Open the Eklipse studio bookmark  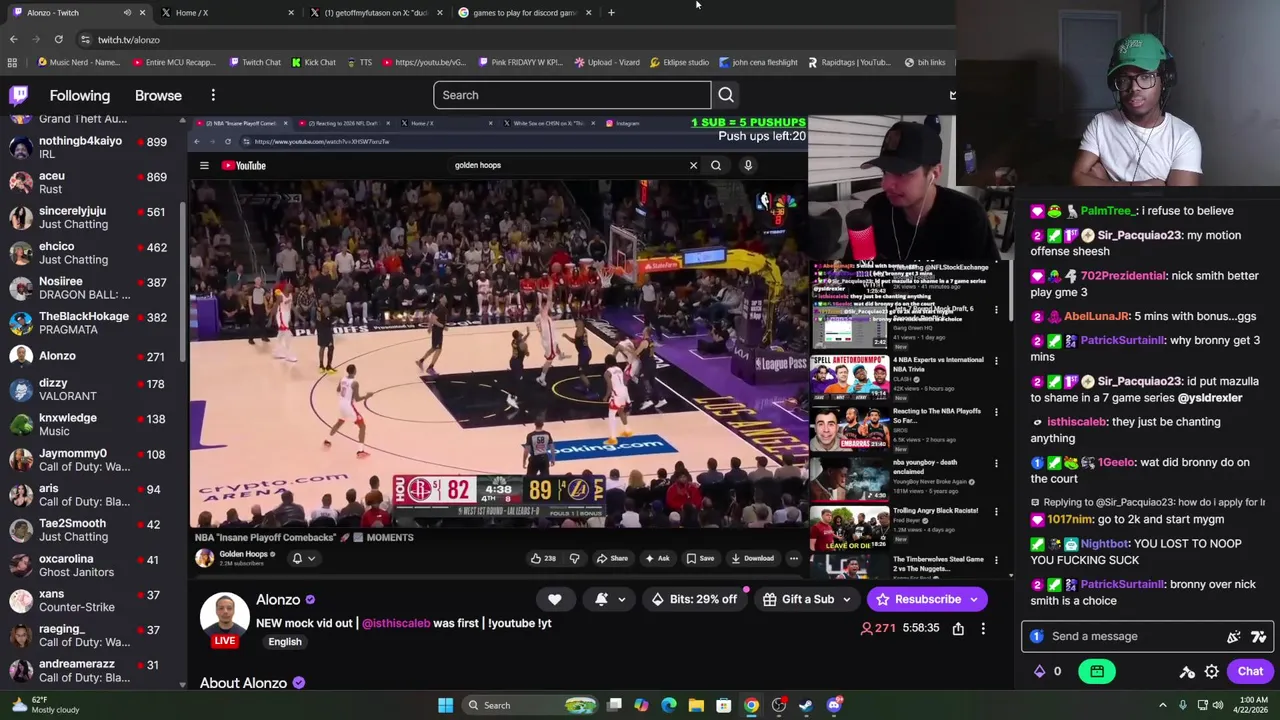click(x=679, y=62)
